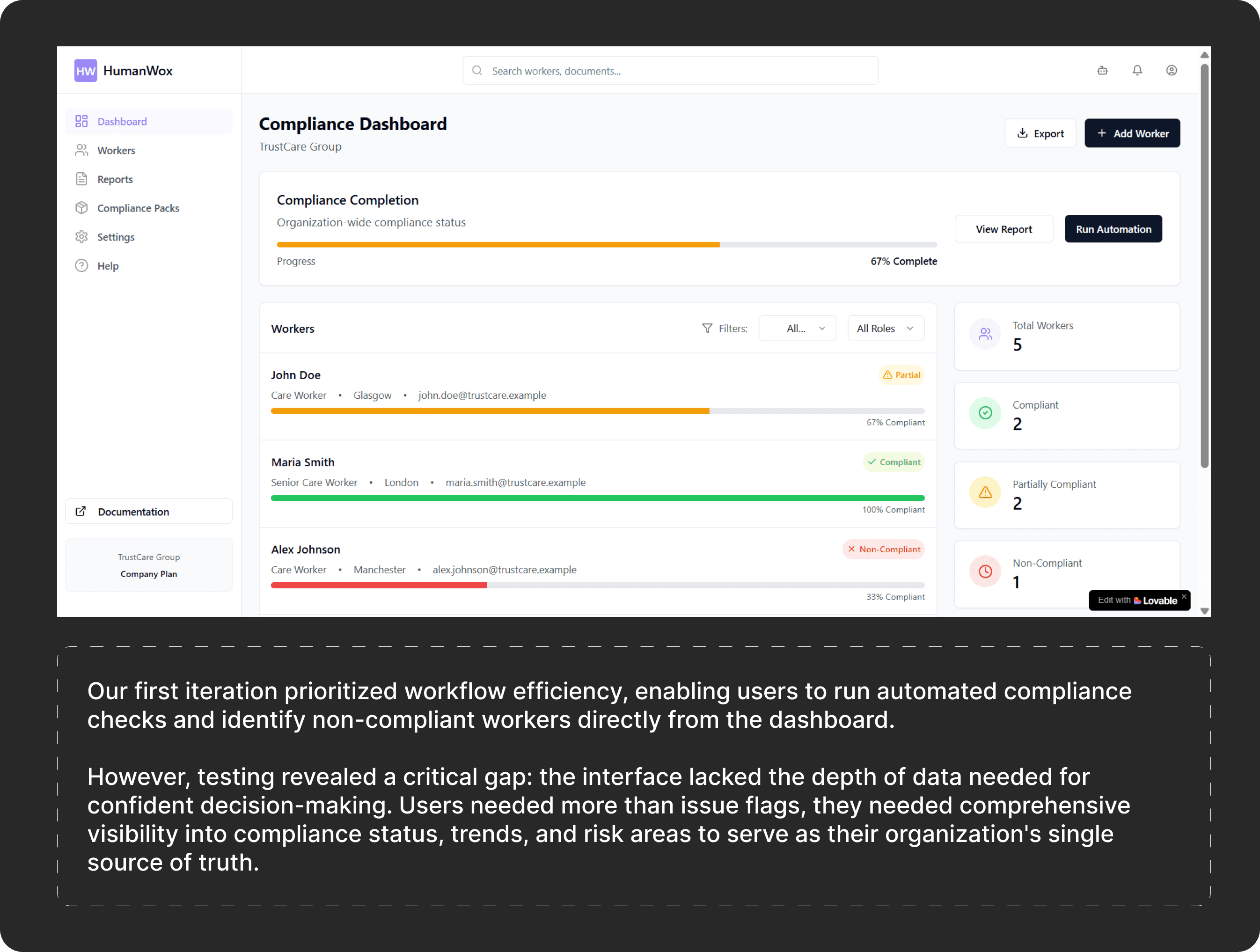This screenshot has height=952, width=1260.
Task: Click the Compliant green check icon
Action: click(985, 413)
